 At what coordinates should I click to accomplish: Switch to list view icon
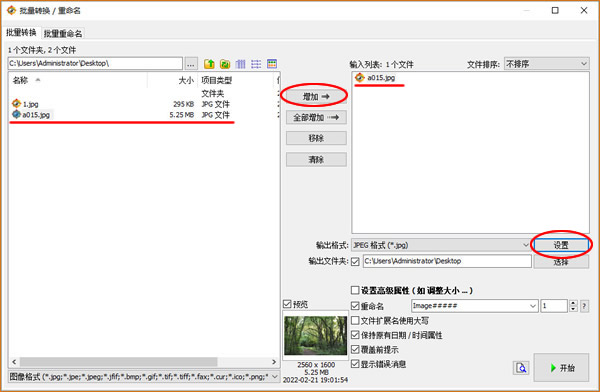256,64
